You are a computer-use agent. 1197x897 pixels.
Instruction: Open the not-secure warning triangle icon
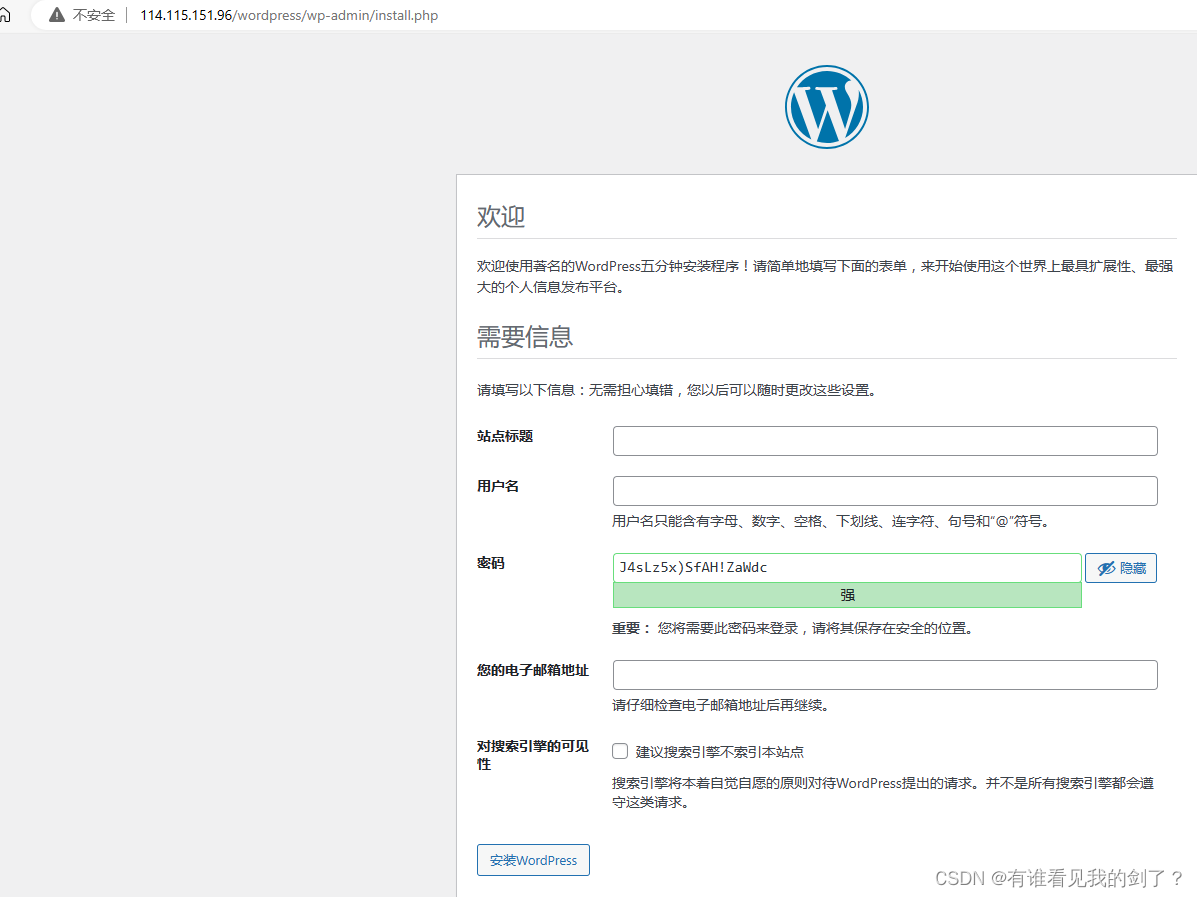(56, 15)
